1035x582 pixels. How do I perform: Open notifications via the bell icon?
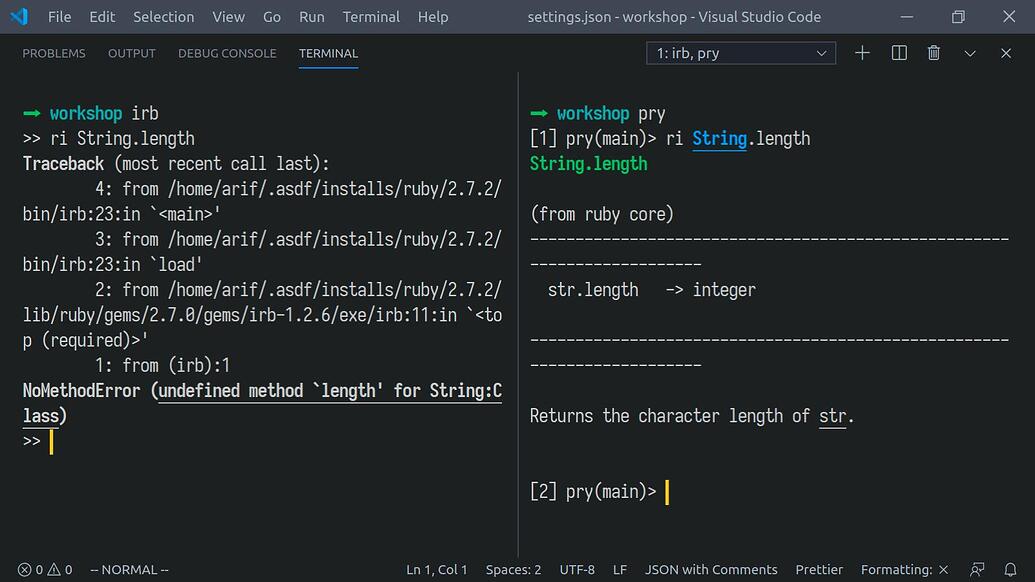tap(1008, 569)
